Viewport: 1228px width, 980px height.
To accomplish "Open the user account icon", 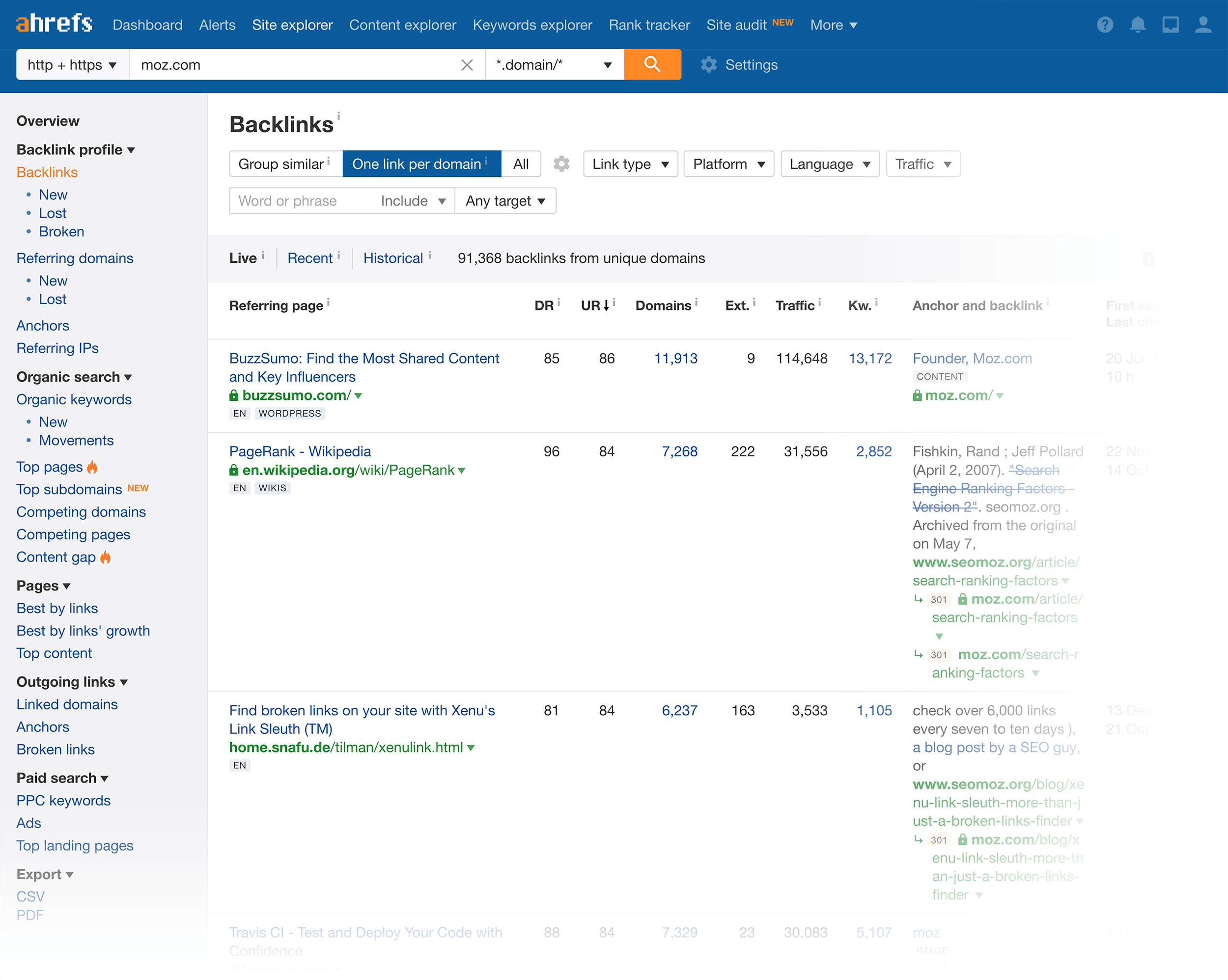I will pyautogui.click(x=1203, y=25).
